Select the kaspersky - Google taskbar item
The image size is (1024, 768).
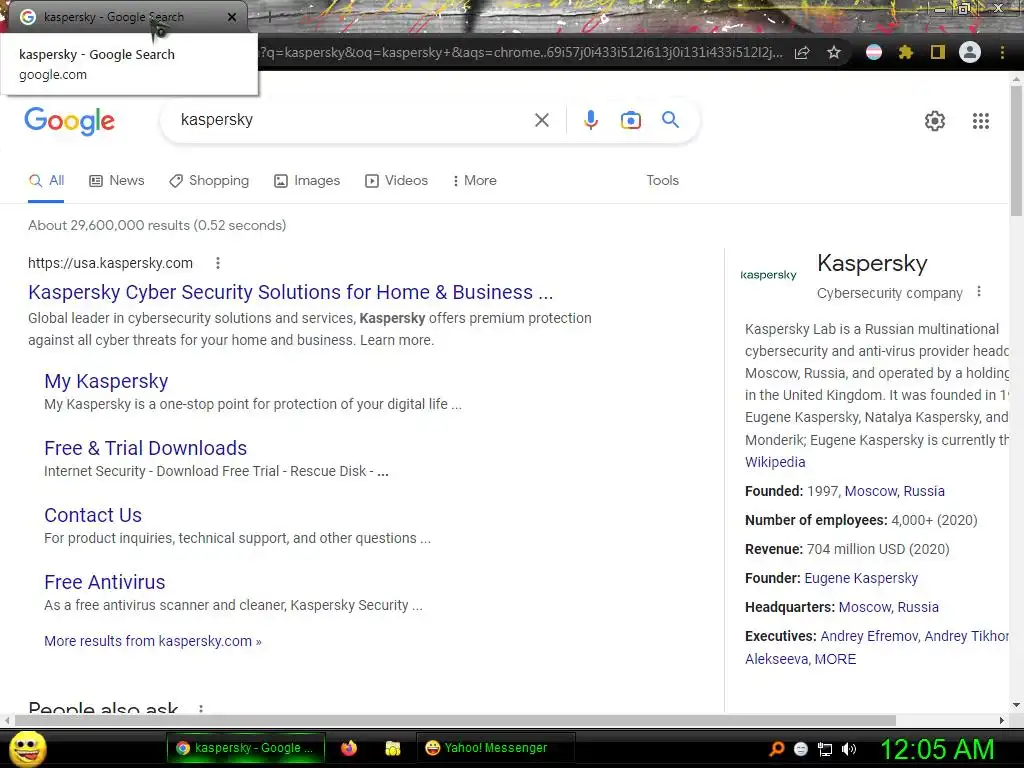coord(246,748)
